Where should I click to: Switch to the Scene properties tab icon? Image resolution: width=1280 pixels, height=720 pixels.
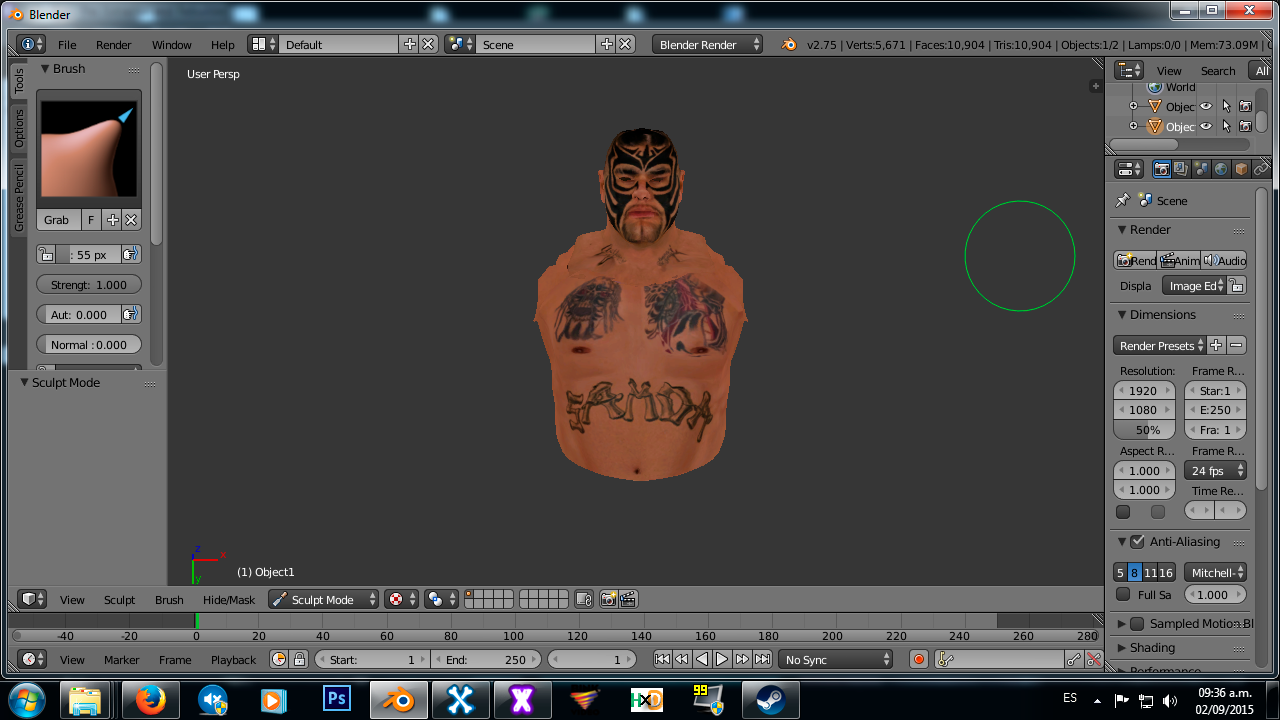point(1201,169)
